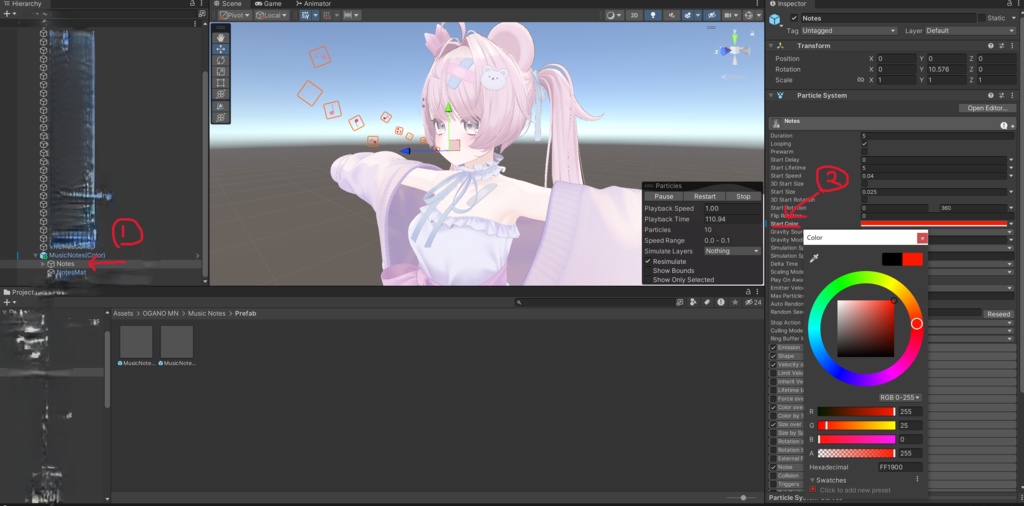Open Simulate Layers dropdown (Nothing)
This screenshot has width=1024, height=506.
[x=732, y=251]
